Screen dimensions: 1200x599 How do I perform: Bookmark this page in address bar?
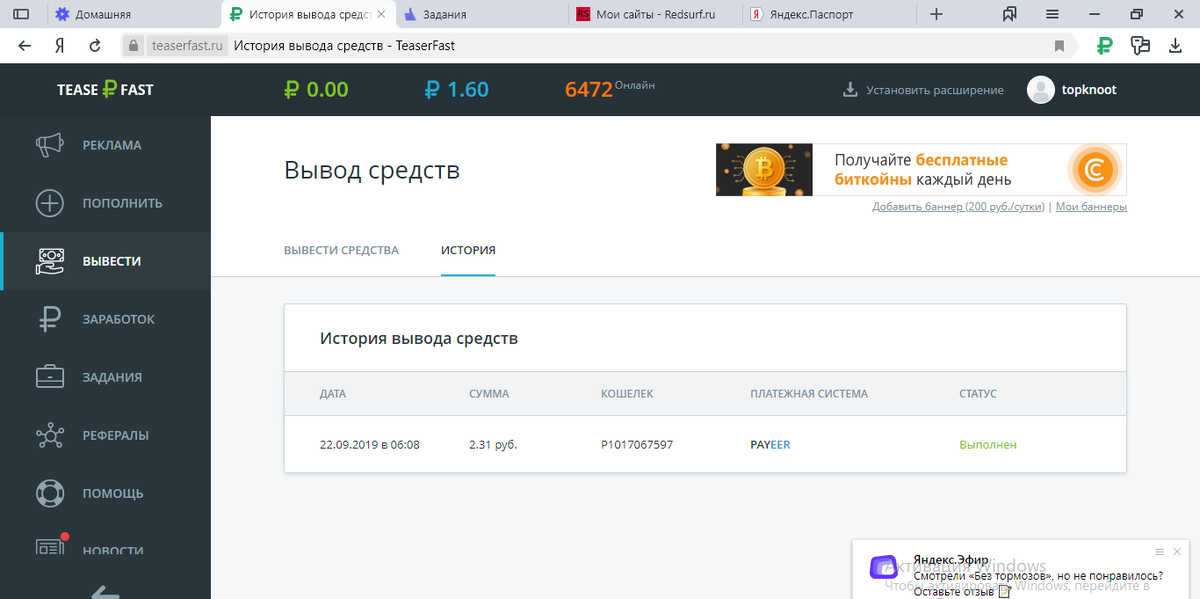[1059, 46]
